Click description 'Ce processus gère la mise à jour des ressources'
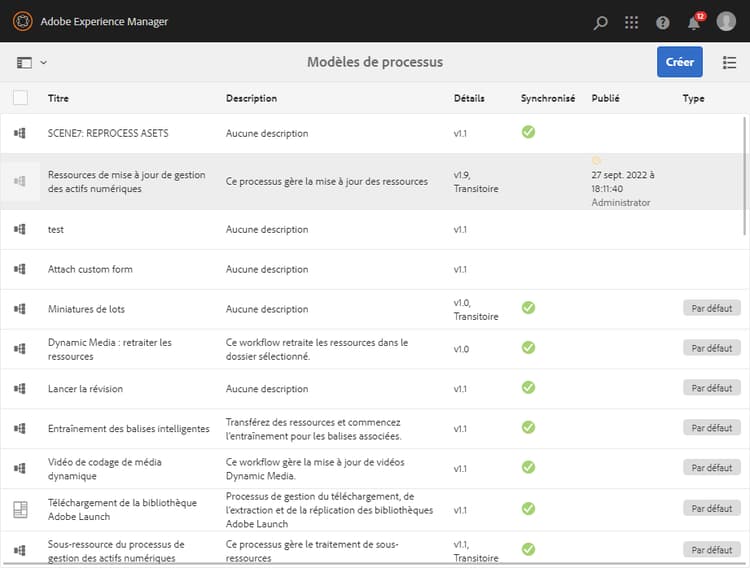The image size is (750, 568). [327, 181]
